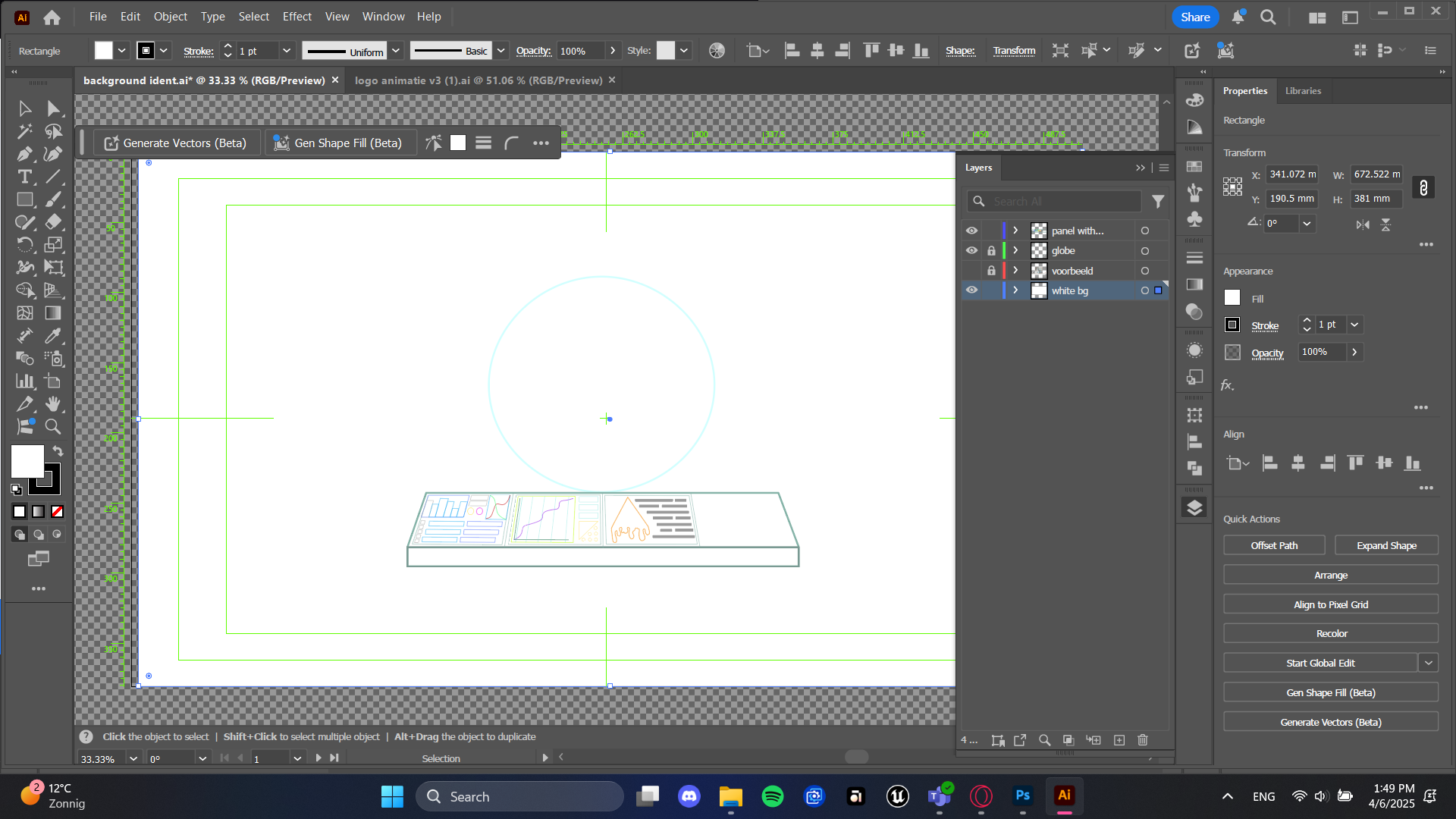
Task: Open the Effect menu
Action: (297, 17)
